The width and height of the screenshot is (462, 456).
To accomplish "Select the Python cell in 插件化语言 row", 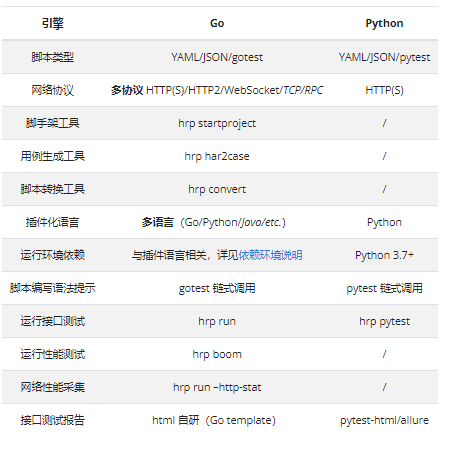I will click(384, 222).
